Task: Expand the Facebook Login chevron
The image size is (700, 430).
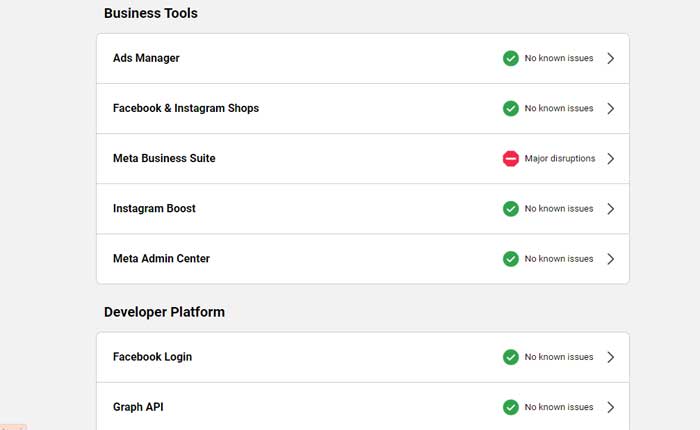Action: [x=610, y=357]
